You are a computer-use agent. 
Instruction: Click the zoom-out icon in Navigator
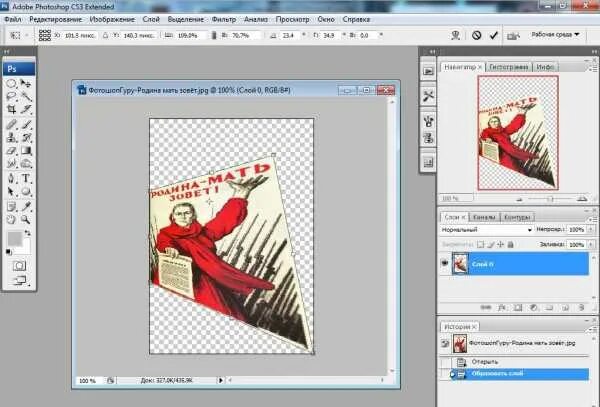click(x=519, y=199)
